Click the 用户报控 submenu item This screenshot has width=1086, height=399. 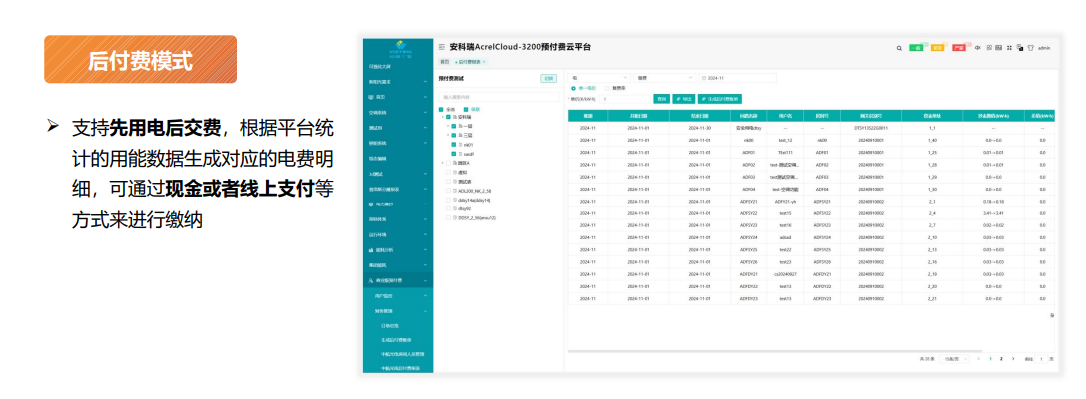(398, 295)
